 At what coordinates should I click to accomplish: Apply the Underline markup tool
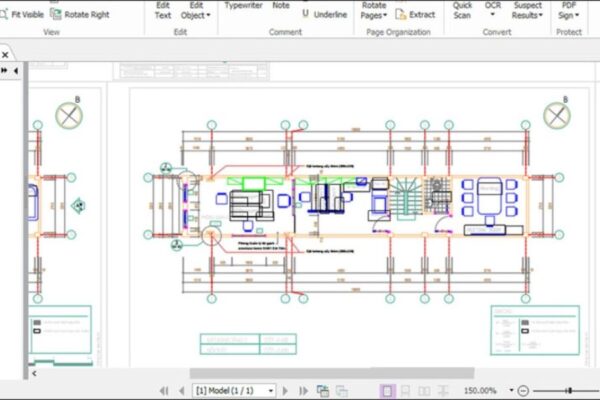click(x=325, y=15)
